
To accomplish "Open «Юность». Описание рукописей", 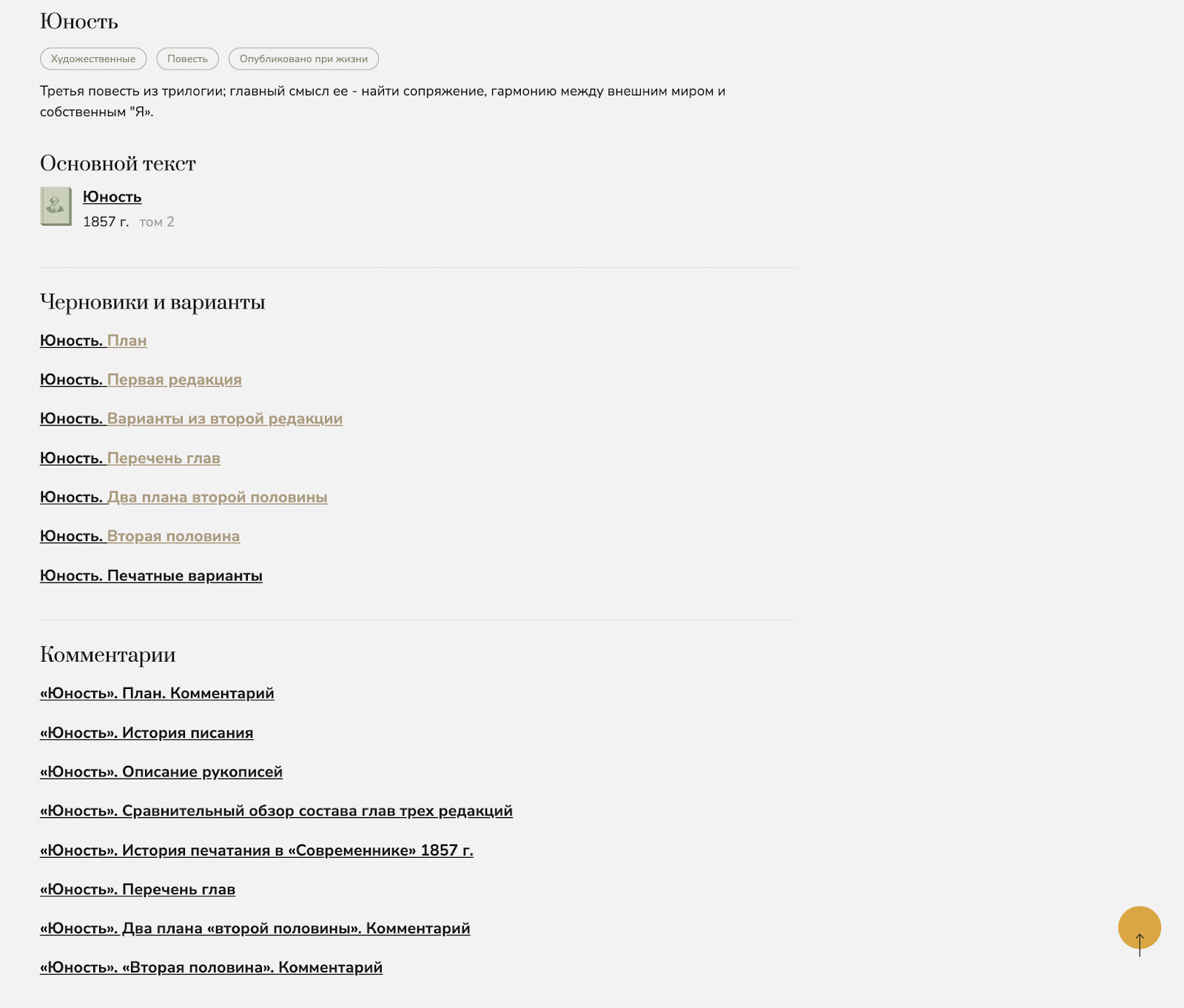I will [x=161, y=772].
